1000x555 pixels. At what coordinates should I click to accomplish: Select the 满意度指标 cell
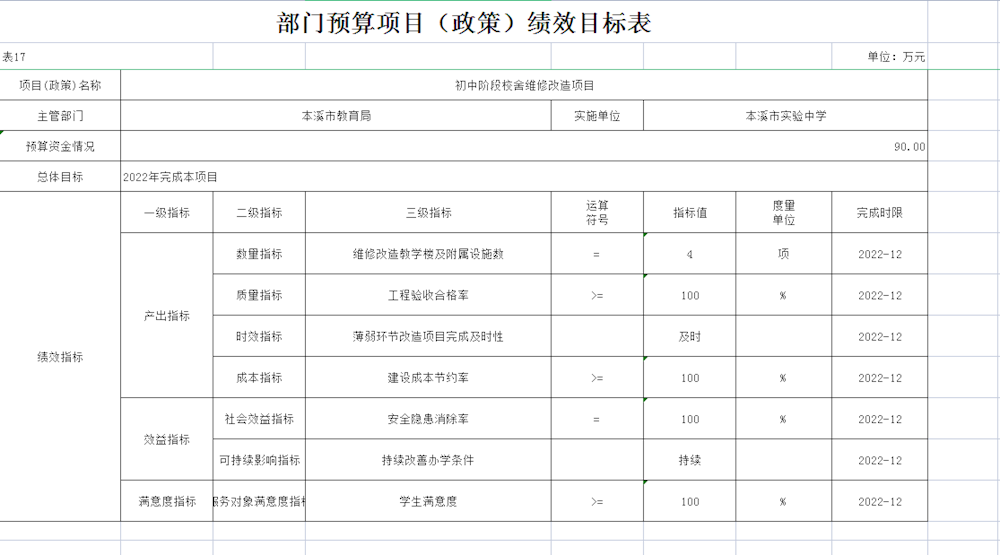166,501
